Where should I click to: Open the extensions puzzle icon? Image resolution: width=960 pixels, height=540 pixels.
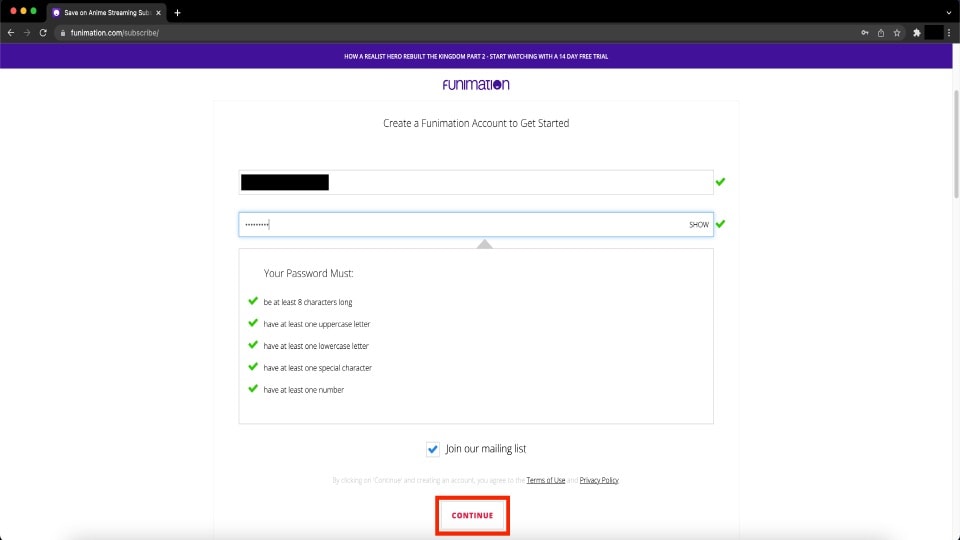pyautogui.click(x=917, y=33)
